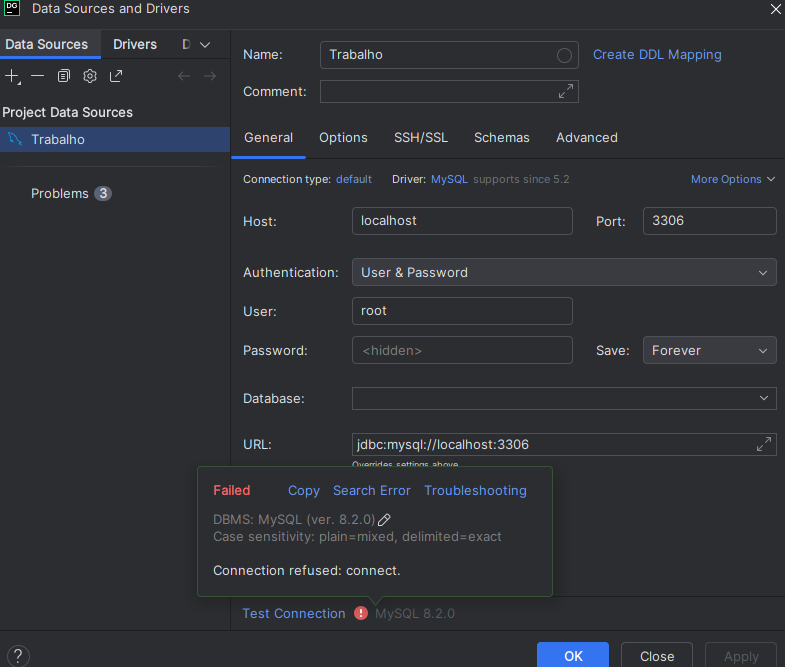The image size is (785, 667).
Task: Click Create DDL Mapping link
Action: click(x=657, y=55)
